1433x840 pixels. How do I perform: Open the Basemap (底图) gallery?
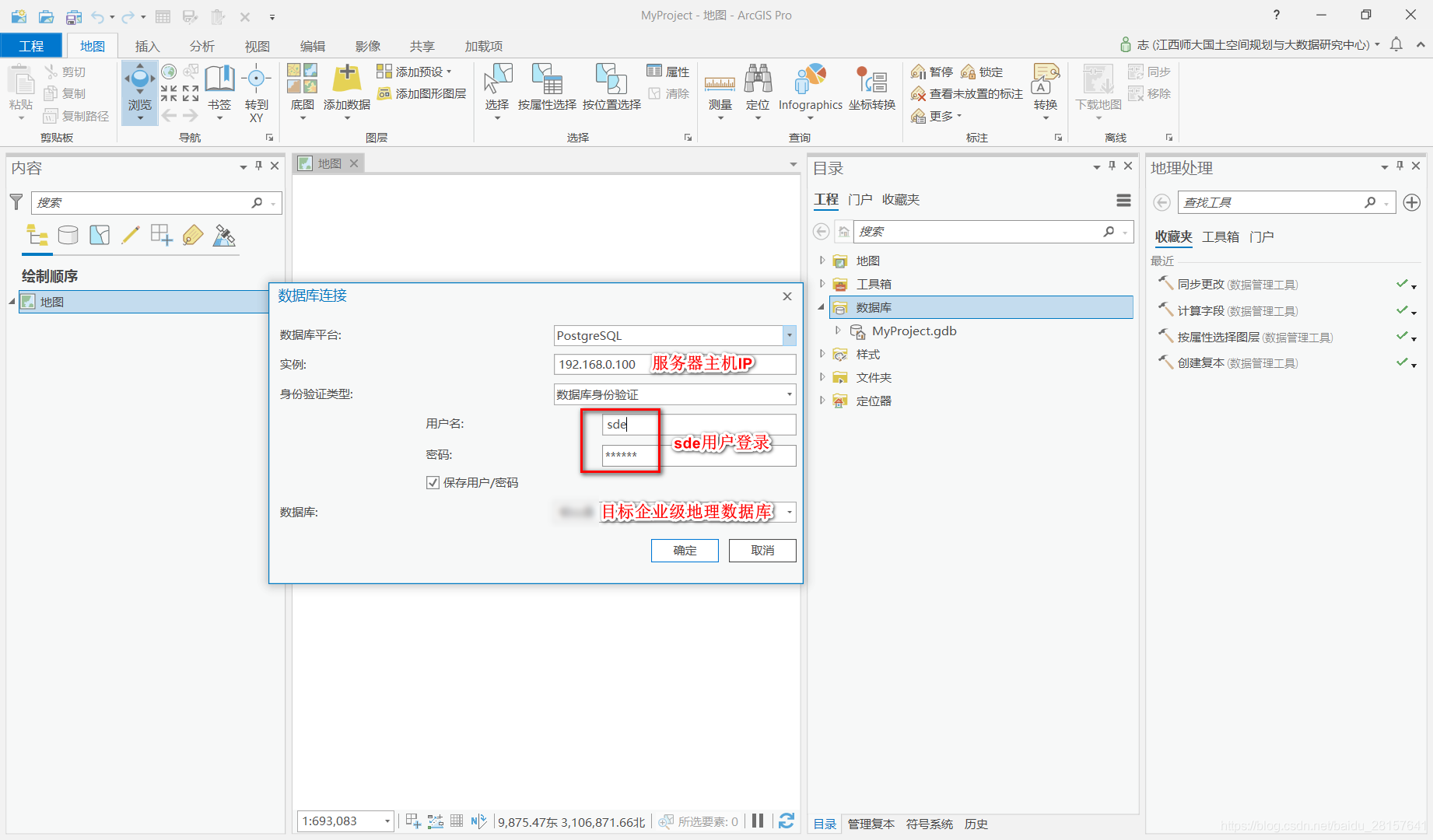click(x=302, y=92)
